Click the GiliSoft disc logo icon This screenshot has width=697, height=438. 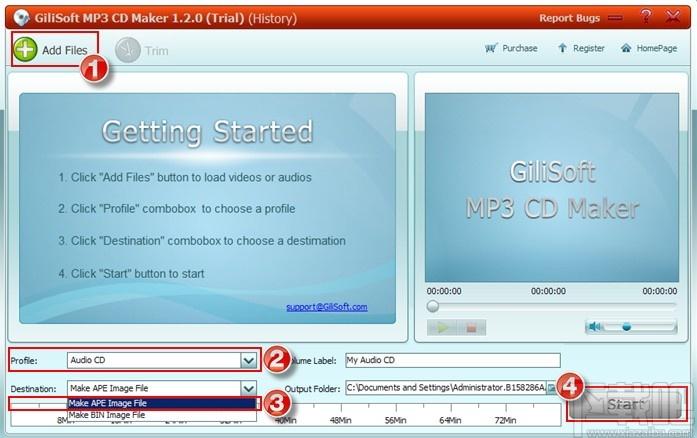[21, 18]
